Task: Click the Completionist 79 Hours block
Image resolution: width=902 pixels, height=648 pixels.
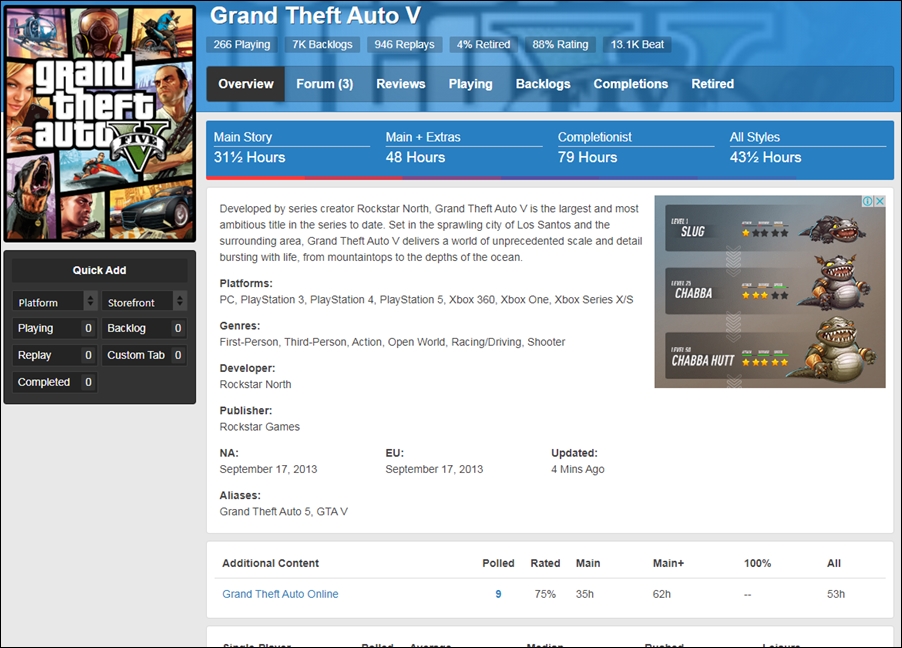Action: point(635,148)
